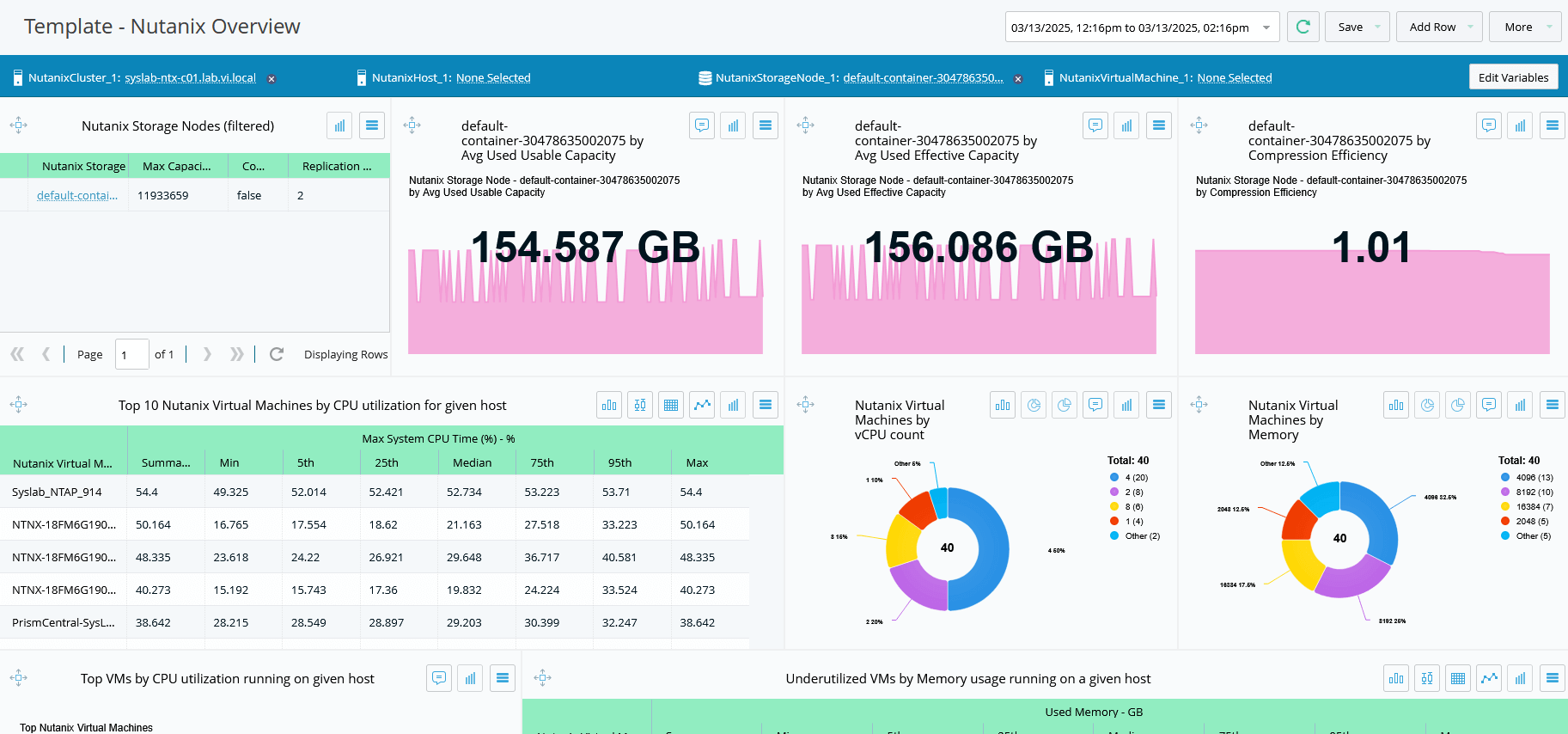
Task: Open comment icon on Avg Used Usable Capacity widget
Action: [702, 125]
